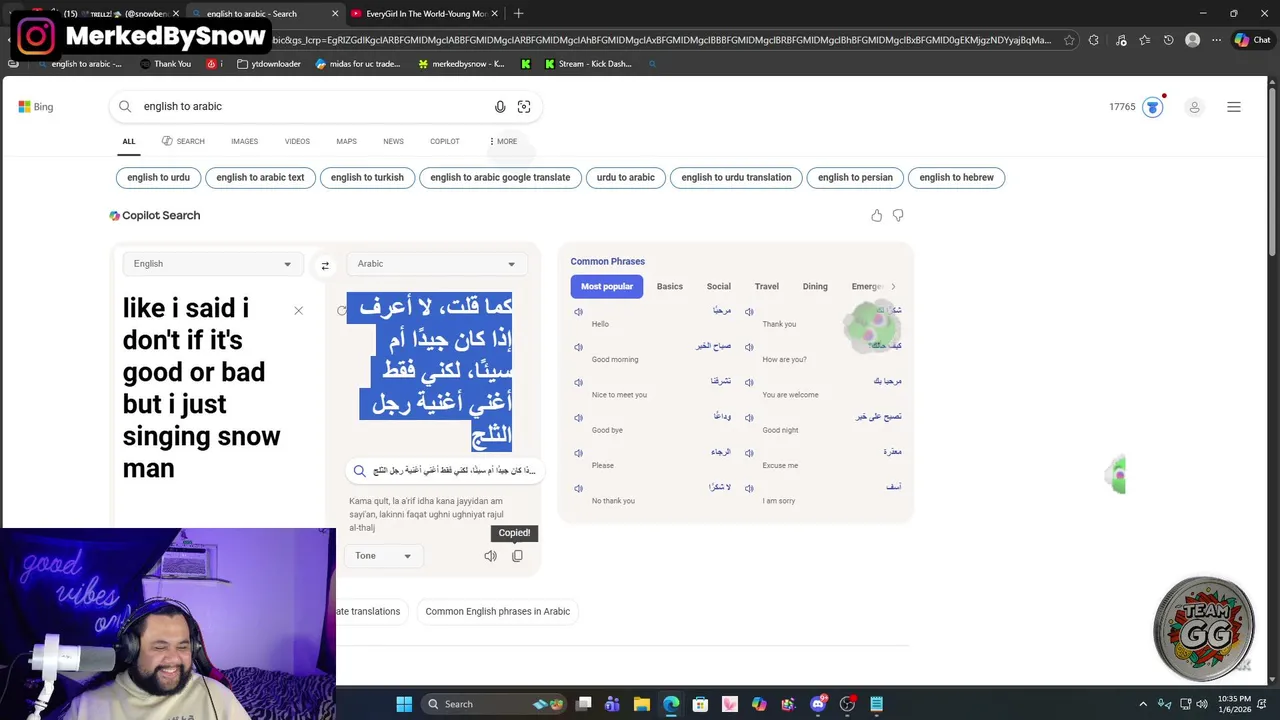Click 'english to arabic google translate' chip
1280x720 pixels.
[x=500, y=178]
